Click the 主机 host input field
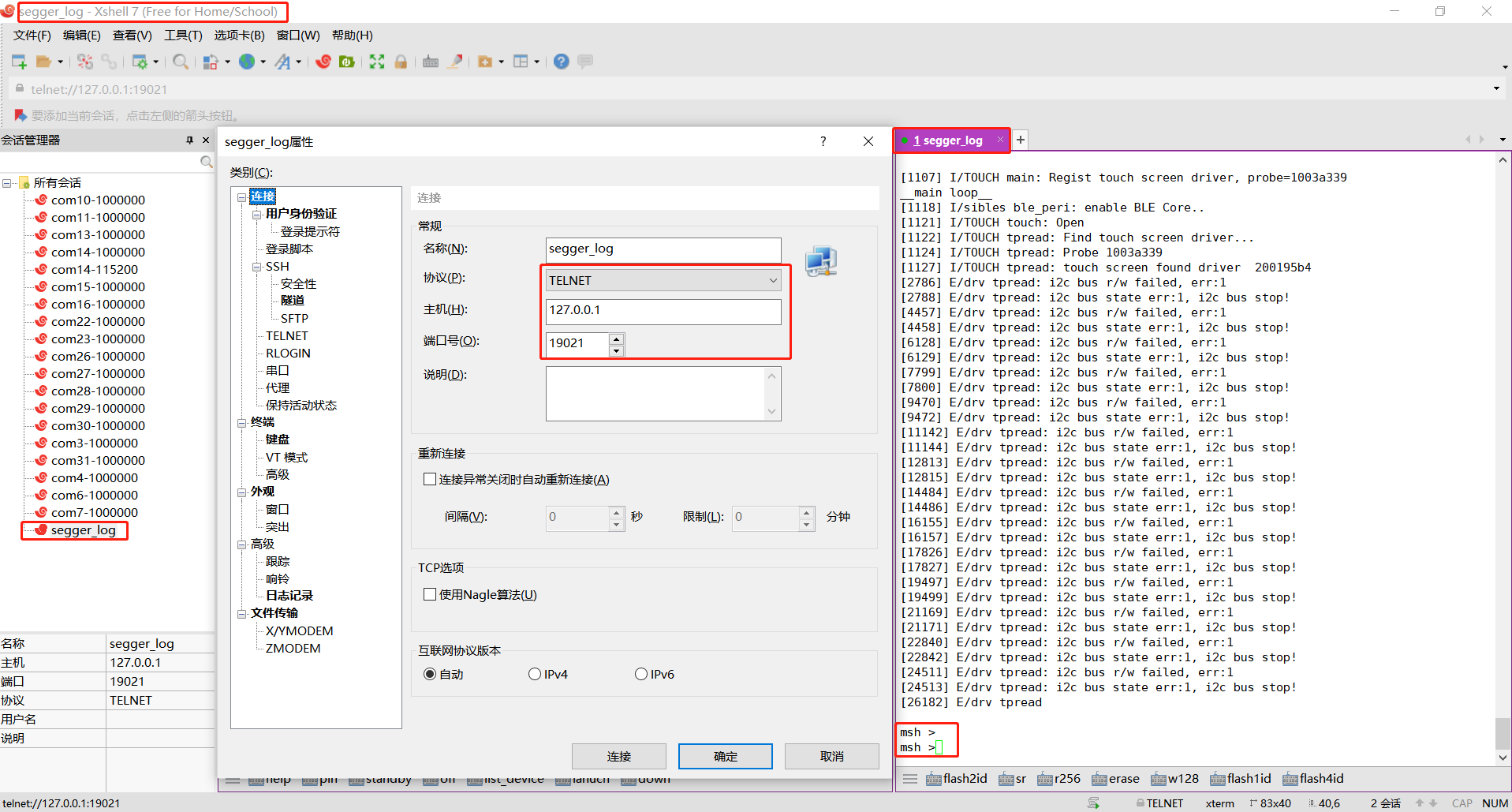Viewport: 1512px width, 812px height. (x=663, y=311)
